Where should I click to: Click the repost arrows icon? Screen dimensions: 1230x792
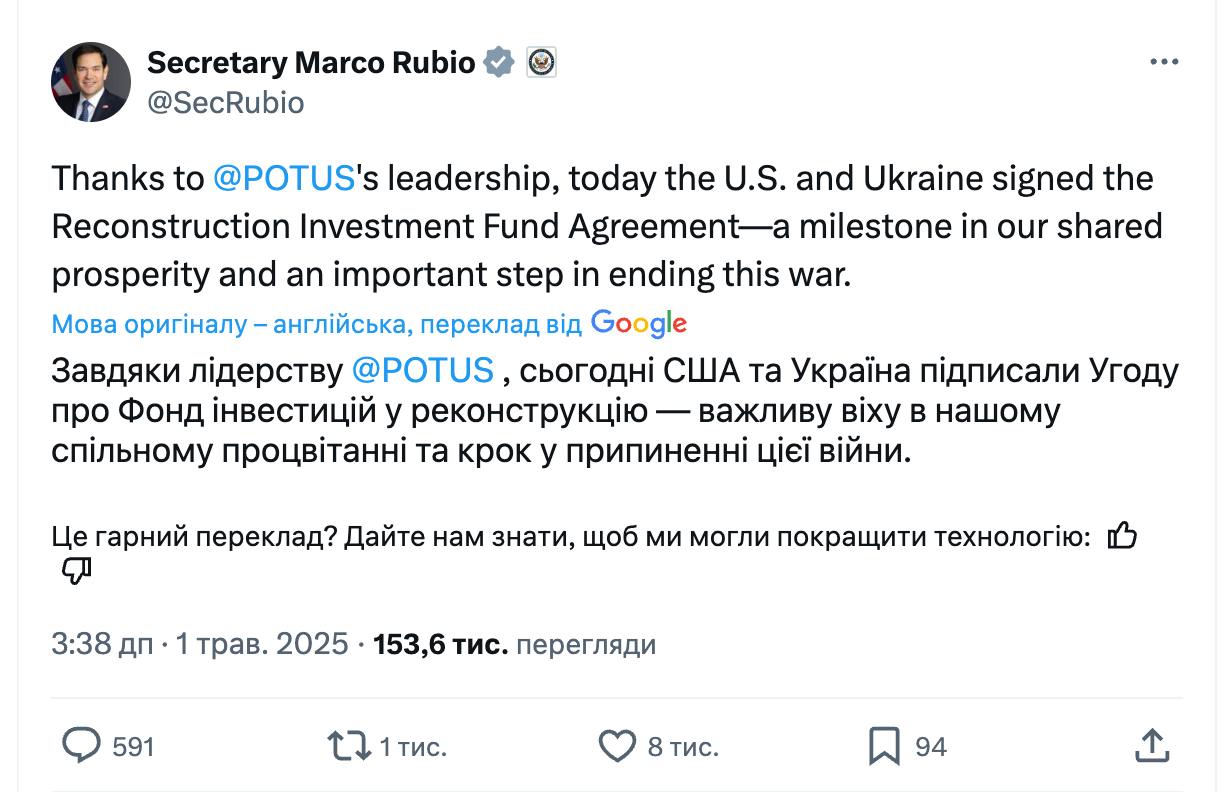coord(346,745)
